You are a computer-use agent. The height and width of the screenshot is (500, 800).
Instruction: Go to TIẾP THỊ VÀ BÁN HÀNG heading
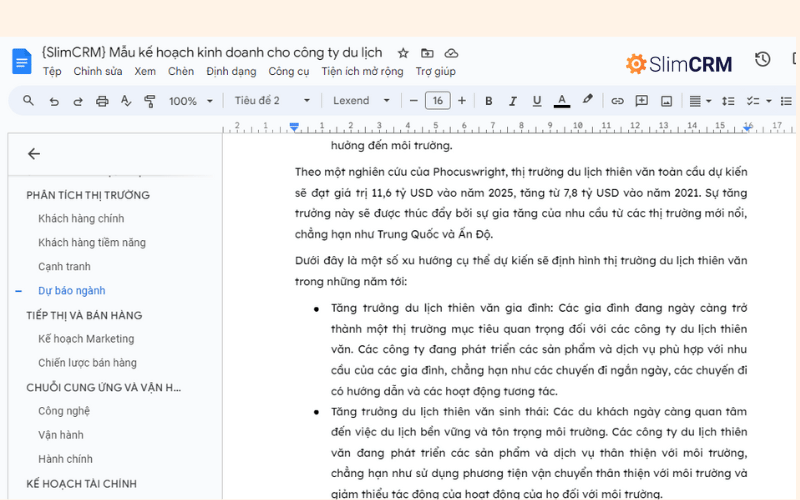84,315
